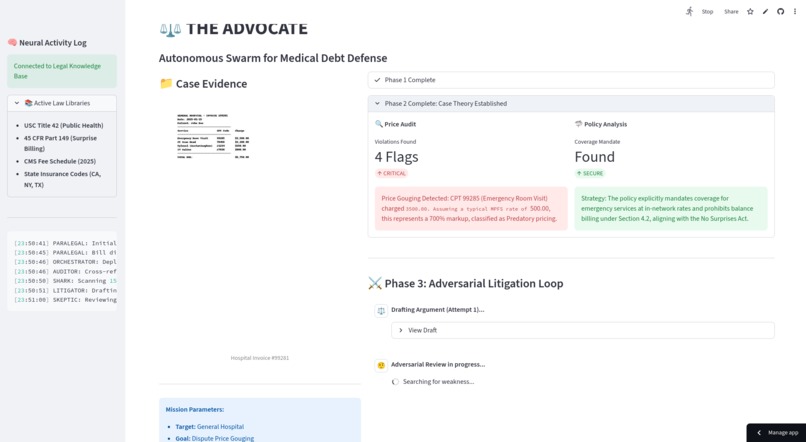Click the 'Mission Parameters:' heading
Screen dimensions: 806x442
click(194, 410)
